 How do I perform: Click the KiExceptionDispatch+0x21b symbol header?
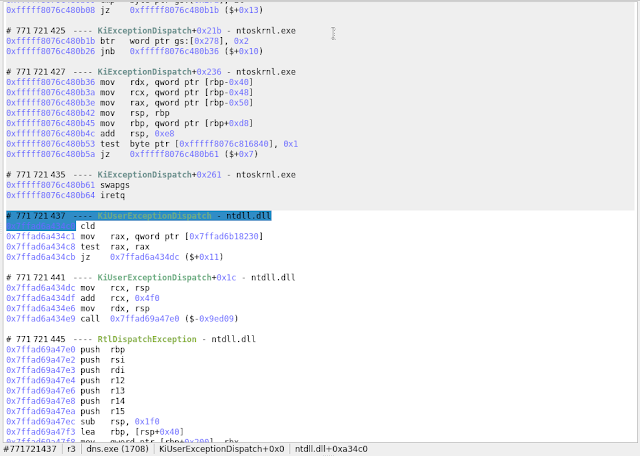click(159, 31)
